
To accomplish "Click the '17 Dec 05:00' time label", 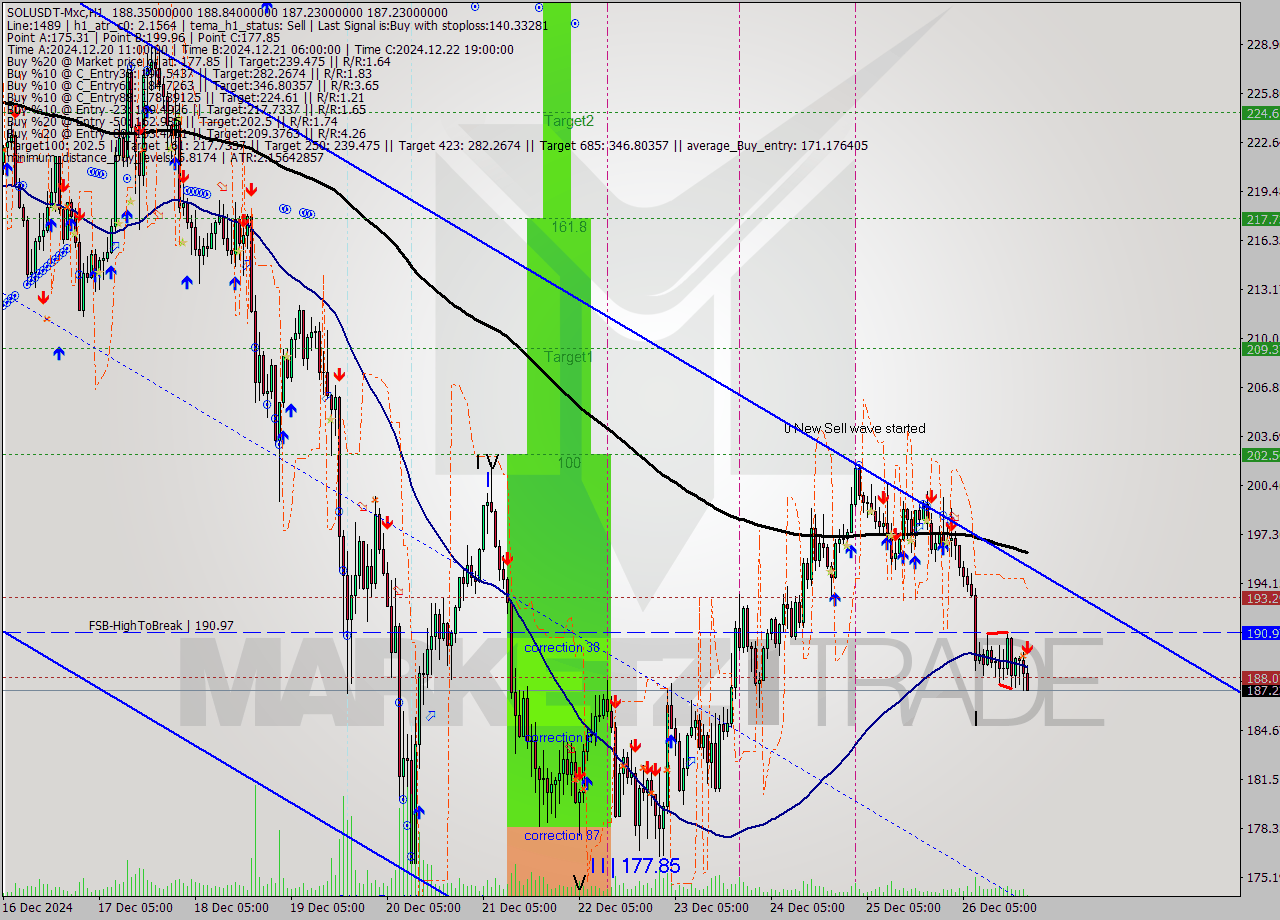I will (x=133, y=908).
